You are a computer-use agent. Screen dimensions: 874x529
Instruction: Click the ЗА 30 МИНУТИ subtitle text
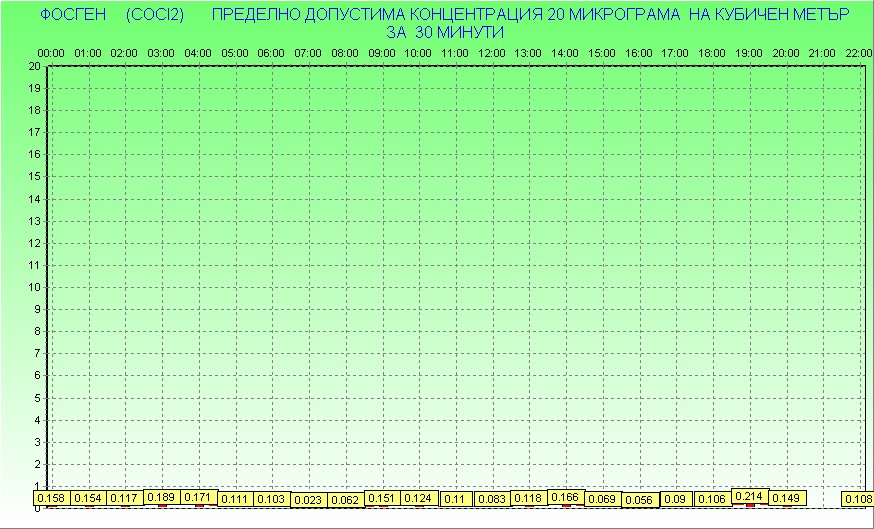point(444,32)
